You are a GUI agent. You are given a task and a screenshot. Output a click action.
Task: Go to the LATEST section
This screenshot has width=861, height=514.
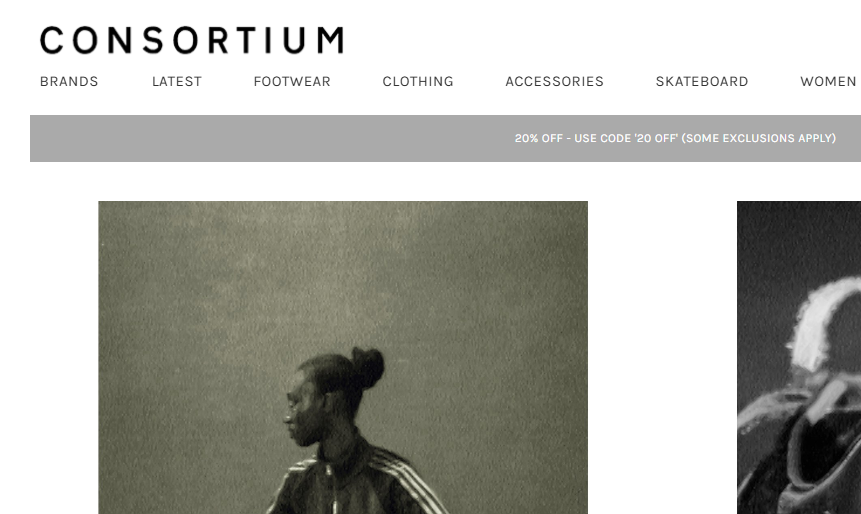pyautogui.click(x=177, y=81)
